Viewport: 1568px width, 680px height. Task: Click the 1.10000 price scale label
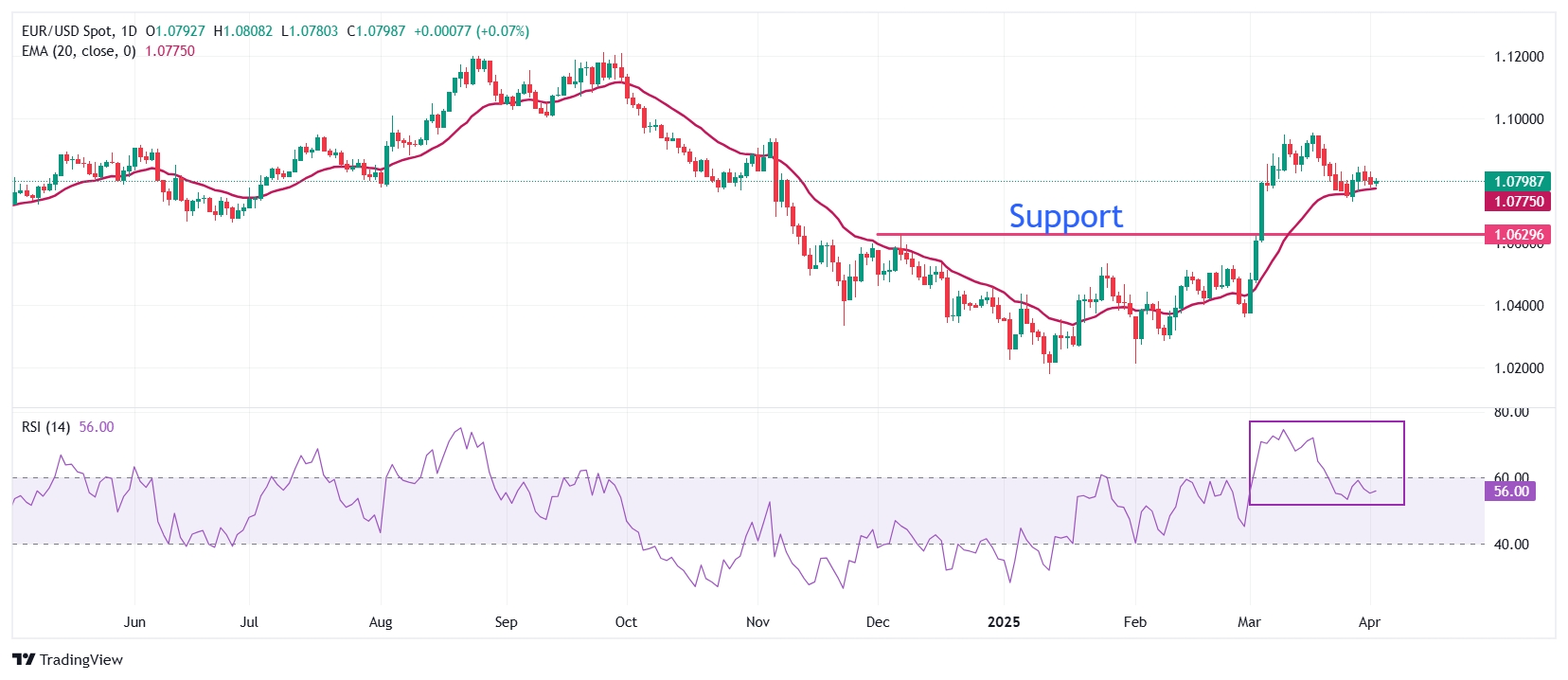click(1519, 119)
